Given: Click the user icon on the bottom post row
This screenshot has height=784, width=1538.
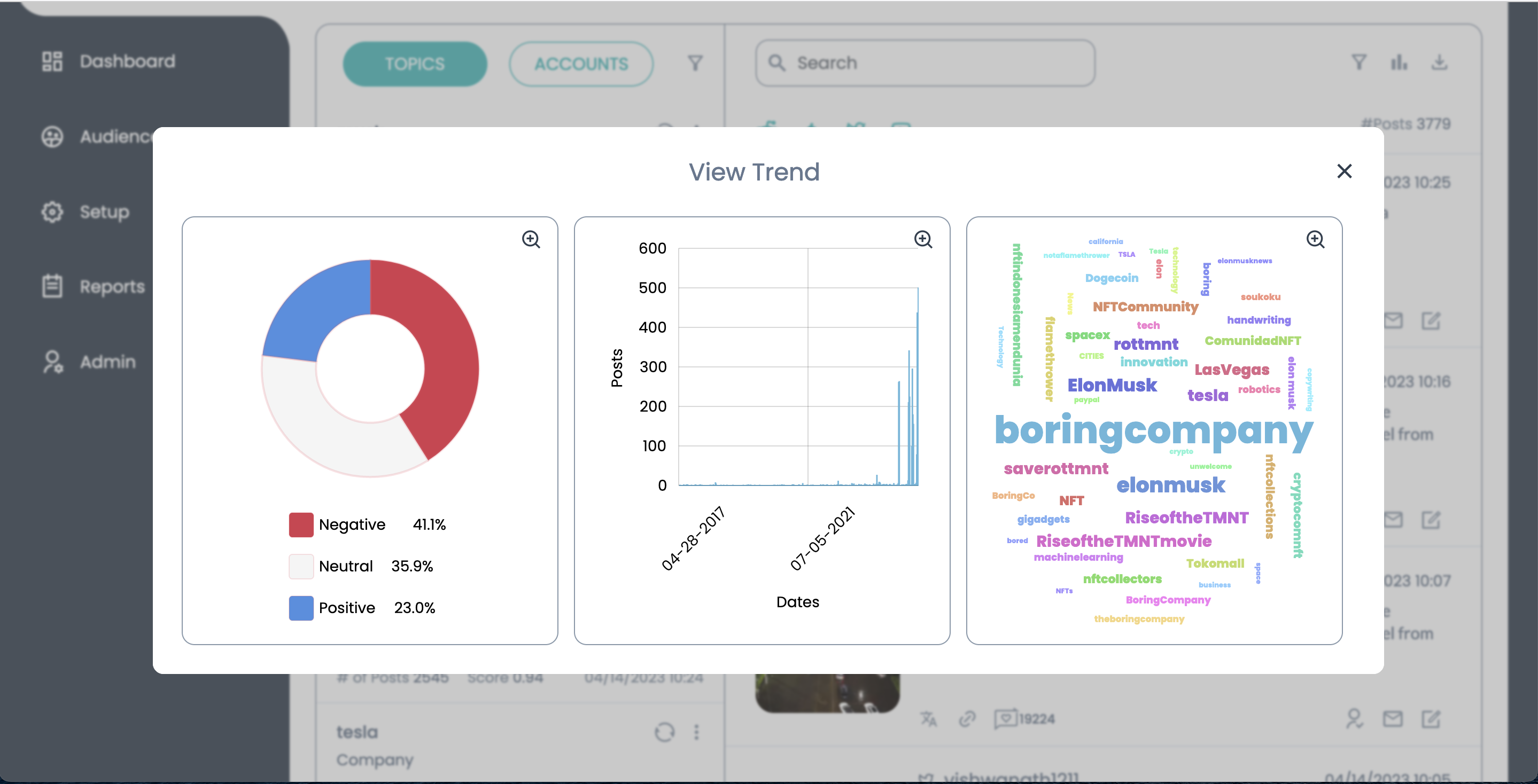Looking at the screenshot, I should [1354, 719].
